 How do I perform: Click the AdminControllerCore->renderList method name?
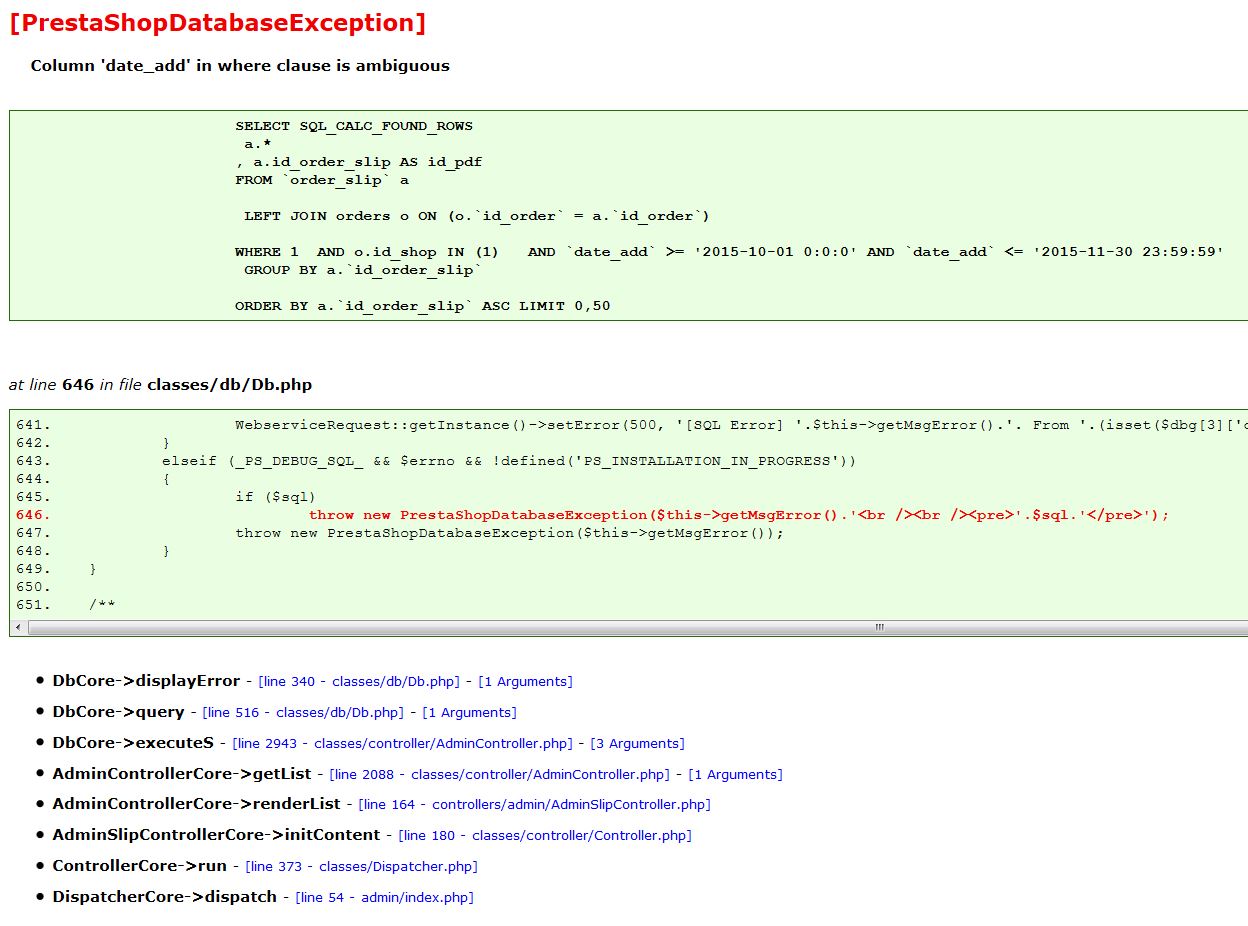(196, 804)
